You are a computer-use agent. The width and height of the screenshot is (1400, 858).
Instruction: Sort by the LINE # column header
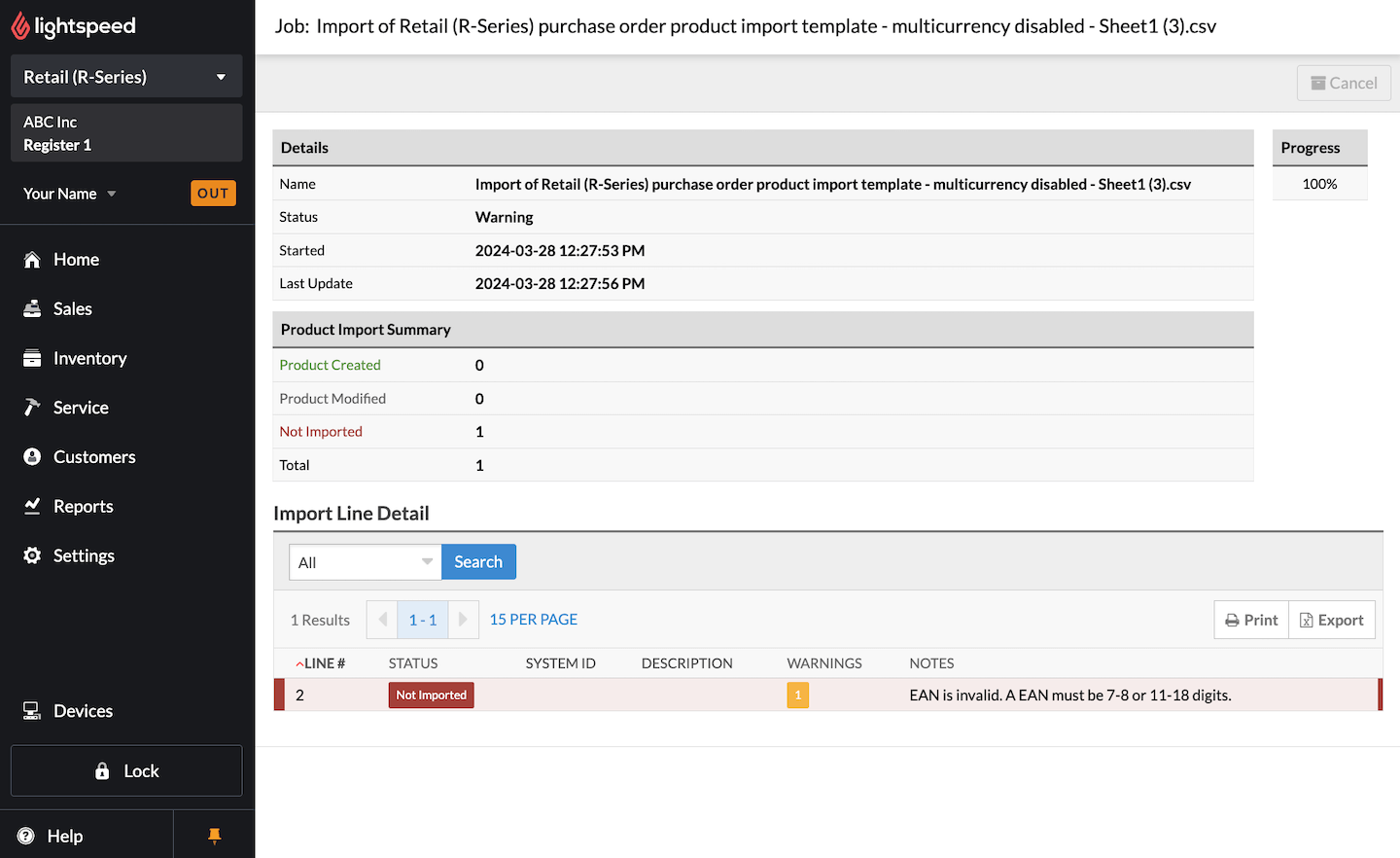click(324, 663)
